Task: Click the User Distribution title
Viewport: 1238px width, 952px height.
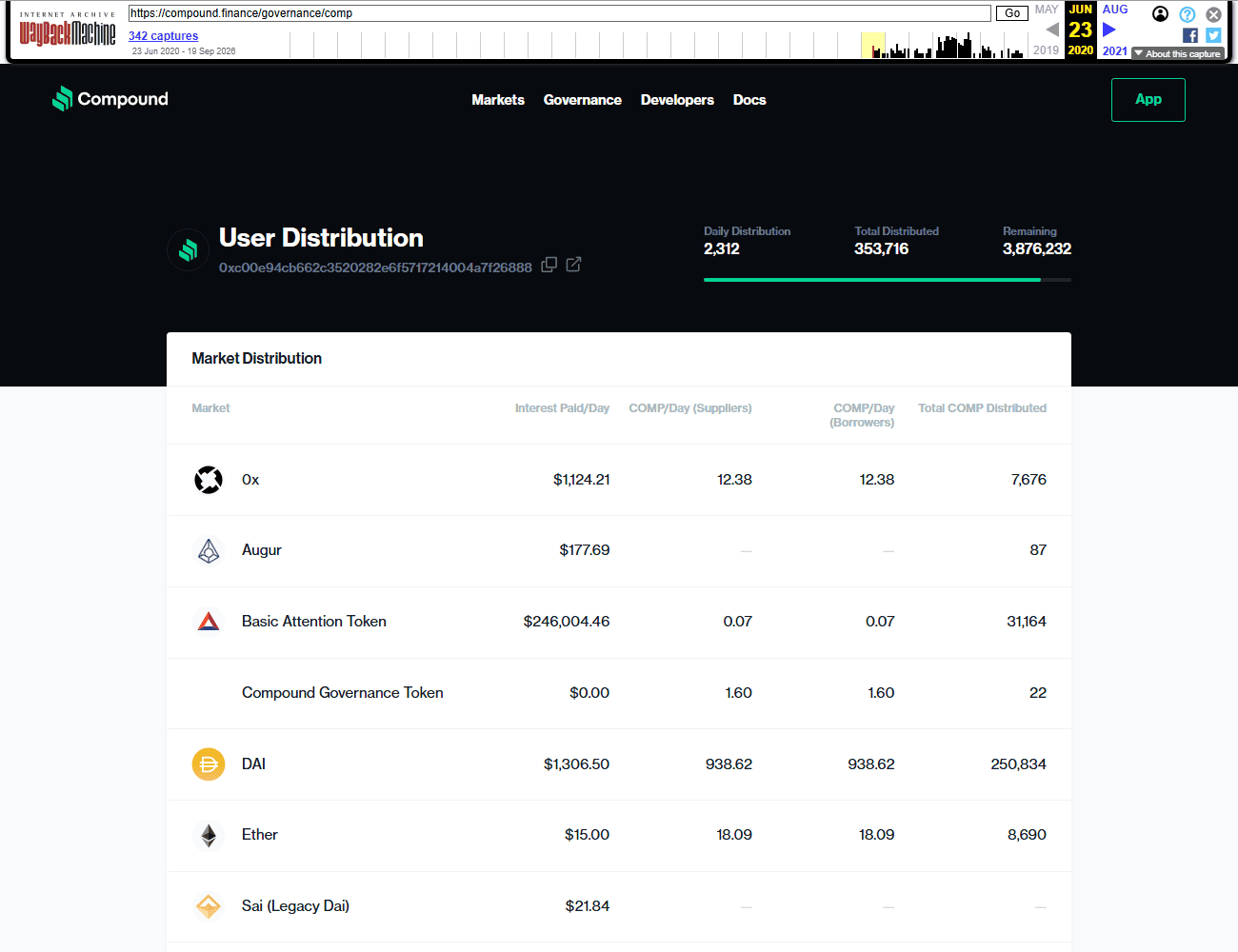Action: click(321, 238)
